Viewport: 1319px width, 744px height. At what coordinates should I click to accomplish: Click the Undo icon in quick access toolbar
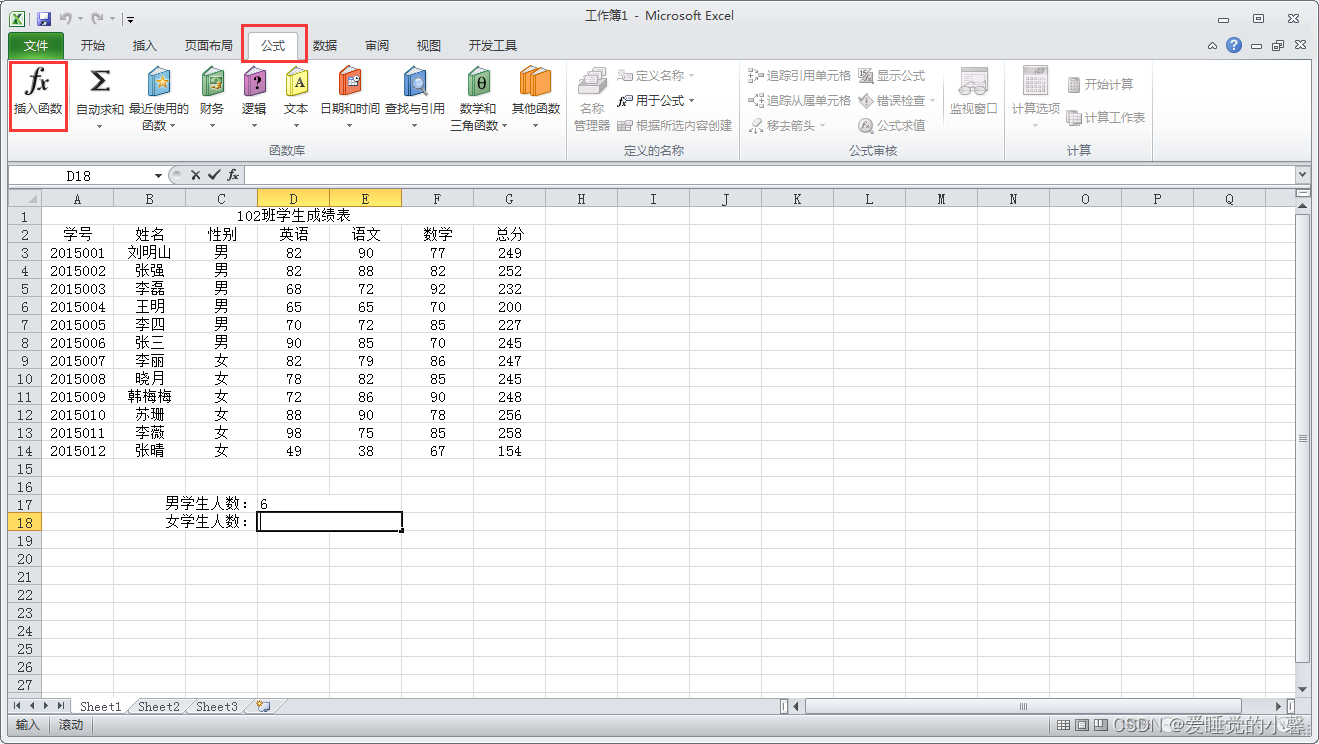66,18
